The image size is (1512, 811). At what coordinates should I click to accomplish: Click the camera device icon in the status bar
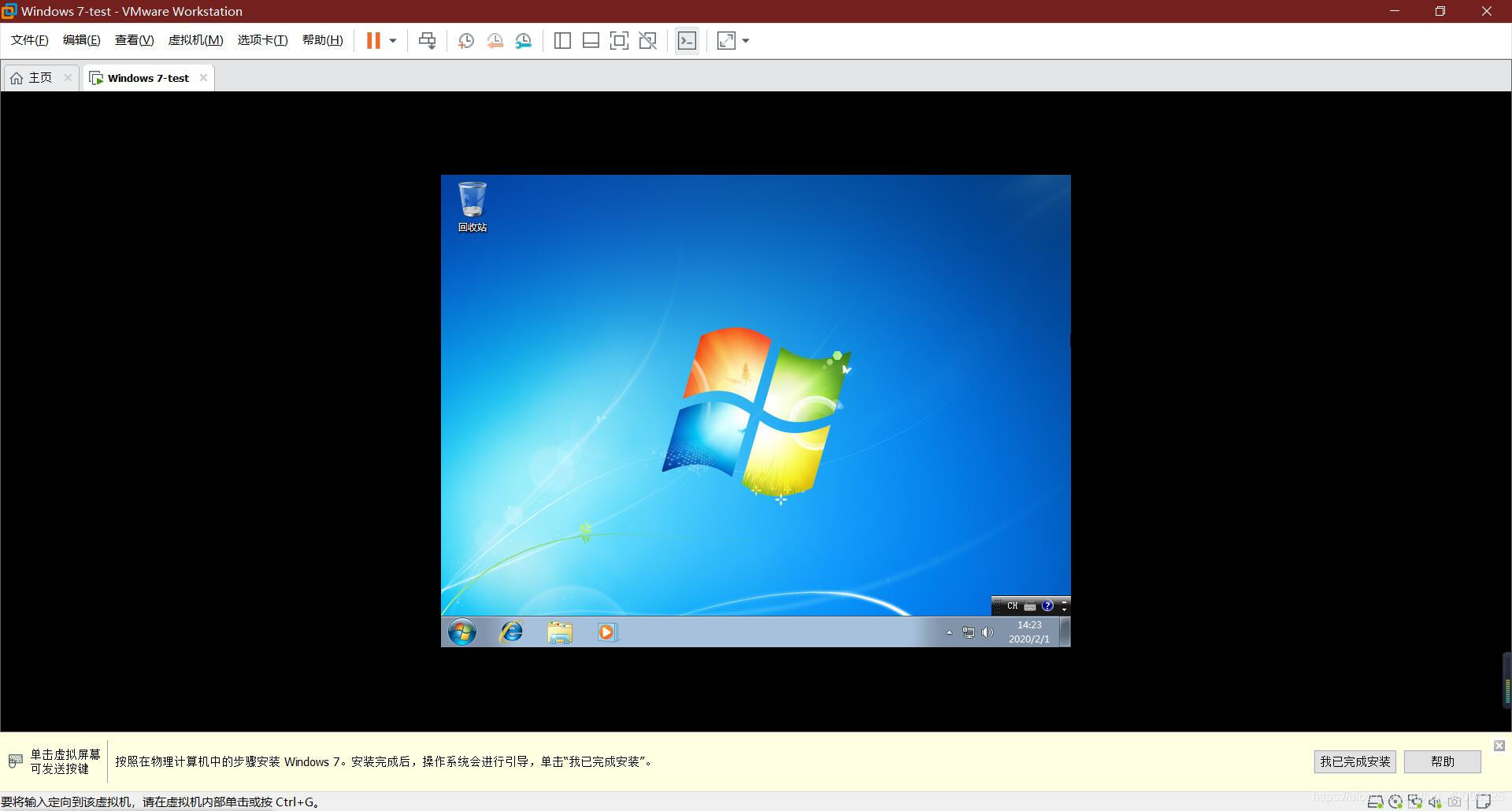click(1455, 802)
